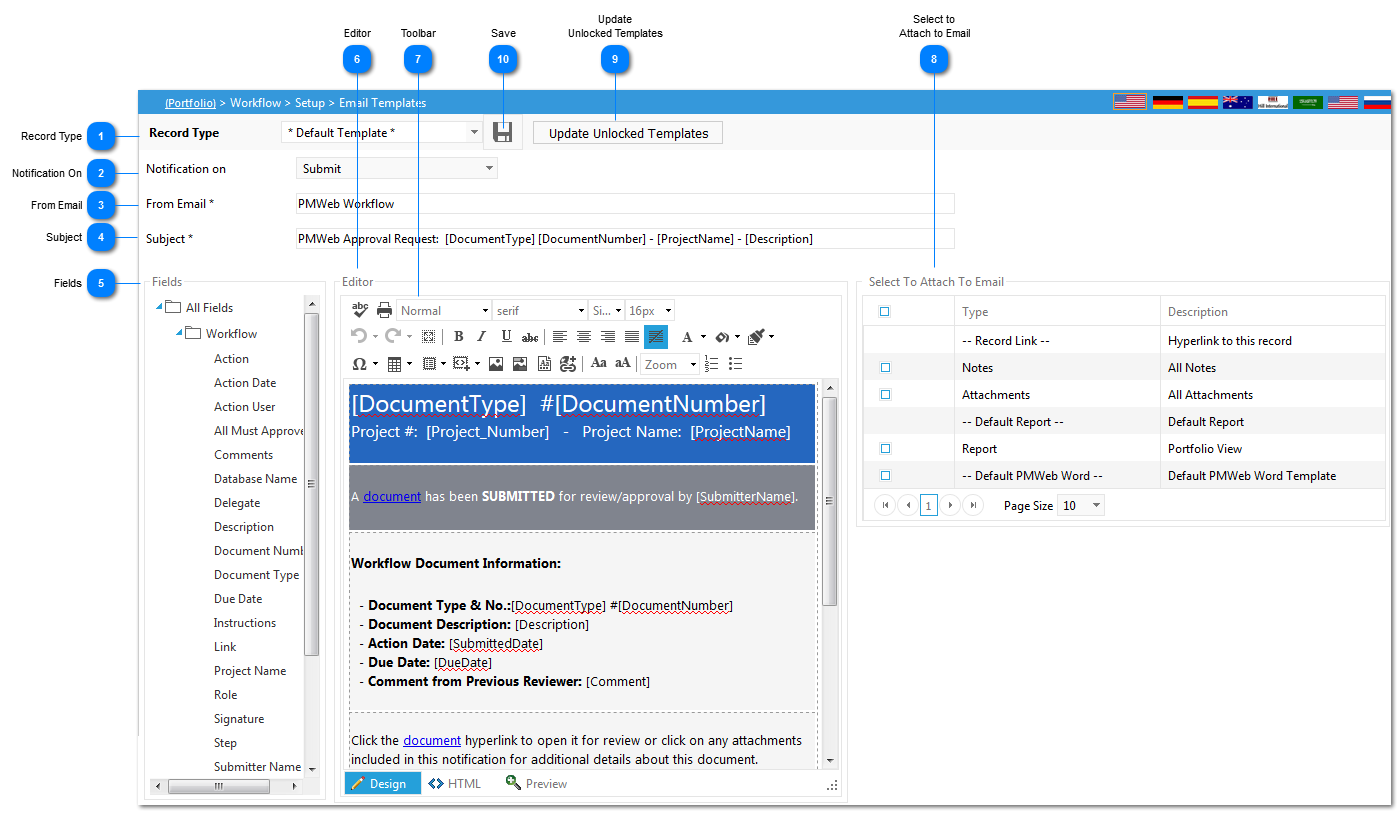Select the Russian flag language
Image resolution: width=1400 pixels, height=814 pixels.
click(x=1378, y=102)
